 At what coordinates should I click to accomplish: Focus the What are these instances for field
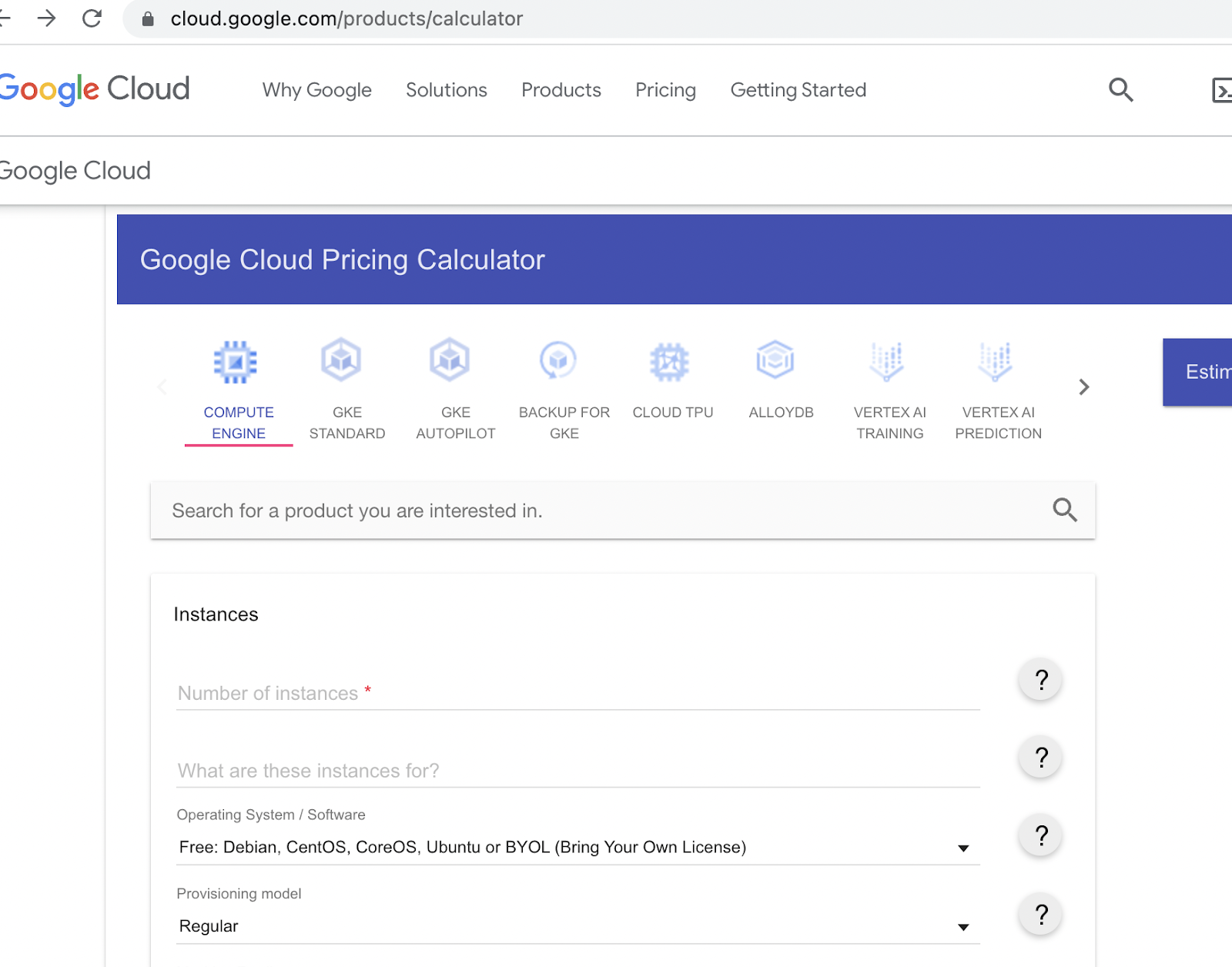578,770
